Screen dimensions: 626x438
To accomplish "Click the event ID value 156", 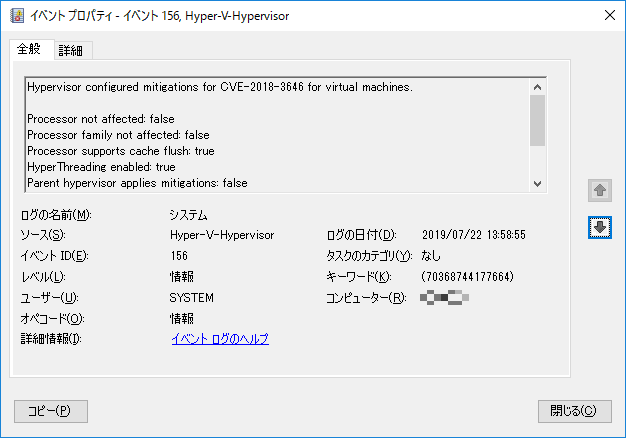I will pos(179,256).
